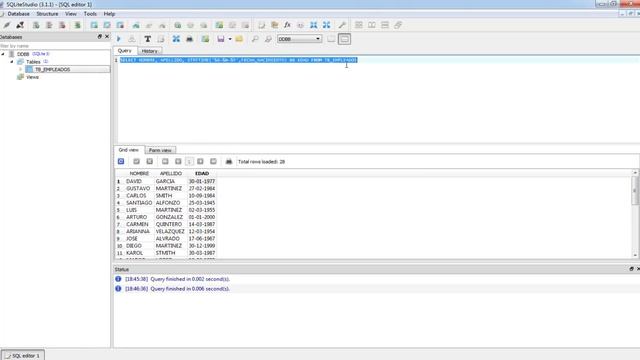Go to next results page
The height and width of the screenshot is (360, 640).
[x=200, y=162]
